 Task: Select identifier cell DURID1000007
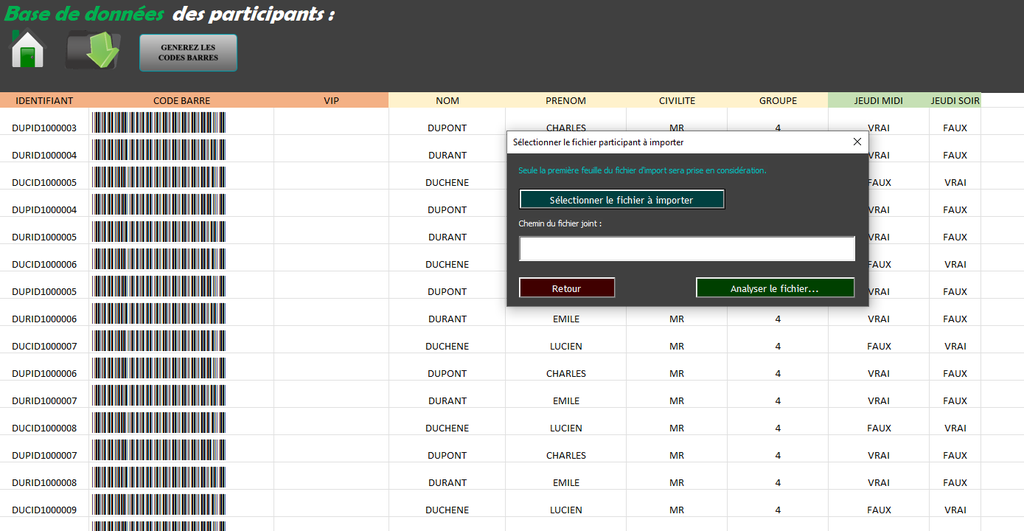44,401
